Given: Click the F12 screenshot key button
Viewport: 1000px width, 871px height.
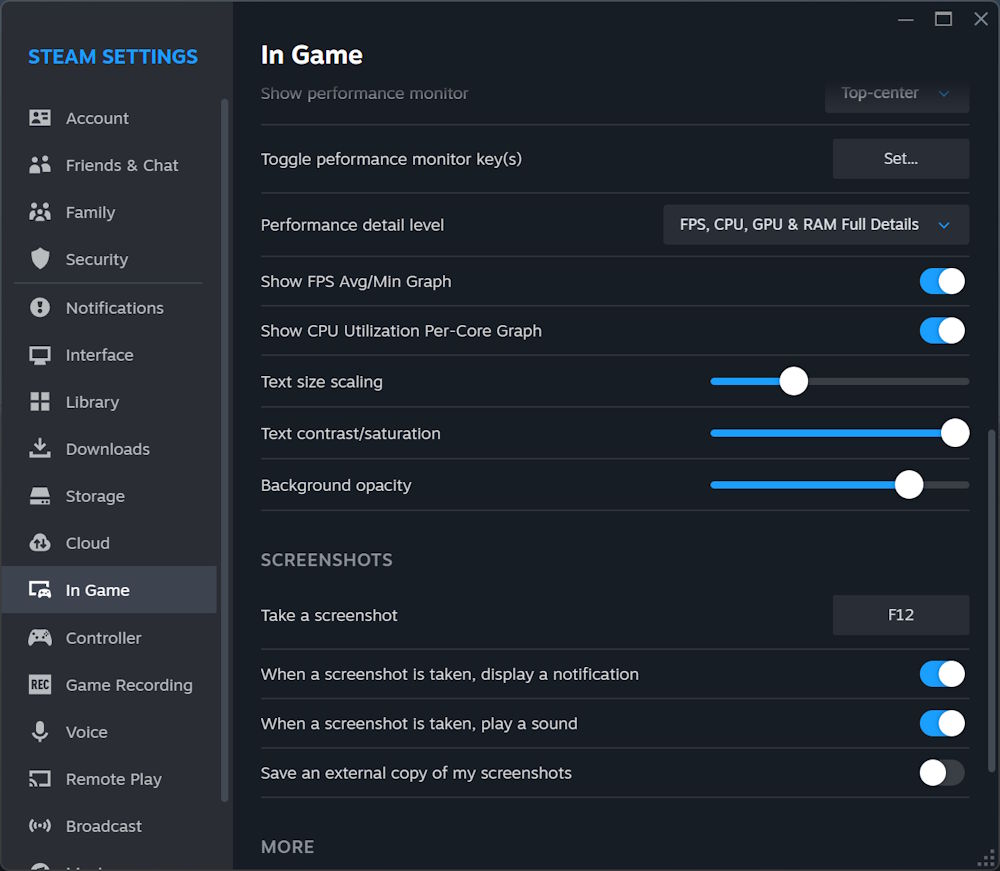Looking at the screenshot, I should (899, 615).
